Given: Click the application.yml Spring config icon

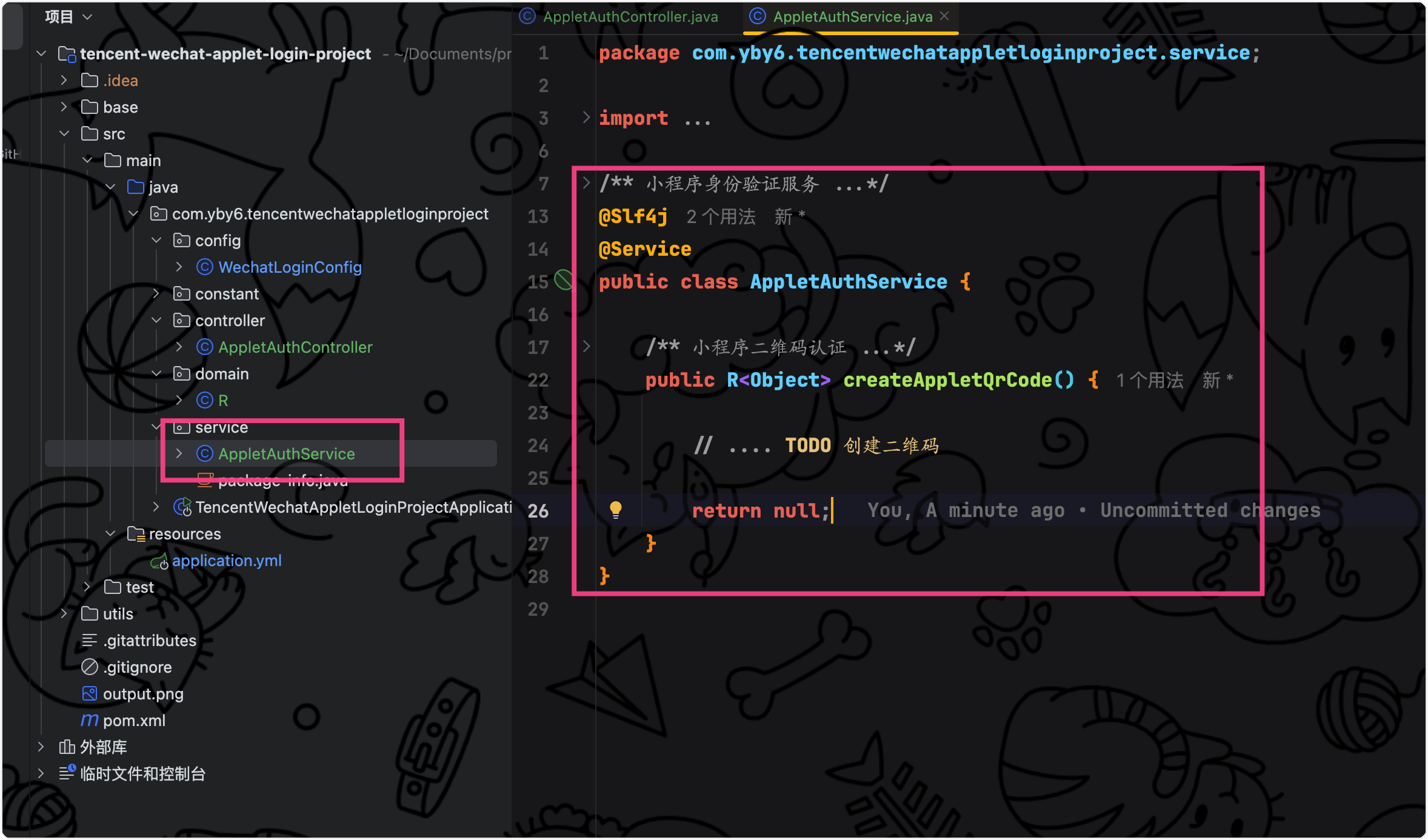Looking at the screenshot, I should [159, 561].
